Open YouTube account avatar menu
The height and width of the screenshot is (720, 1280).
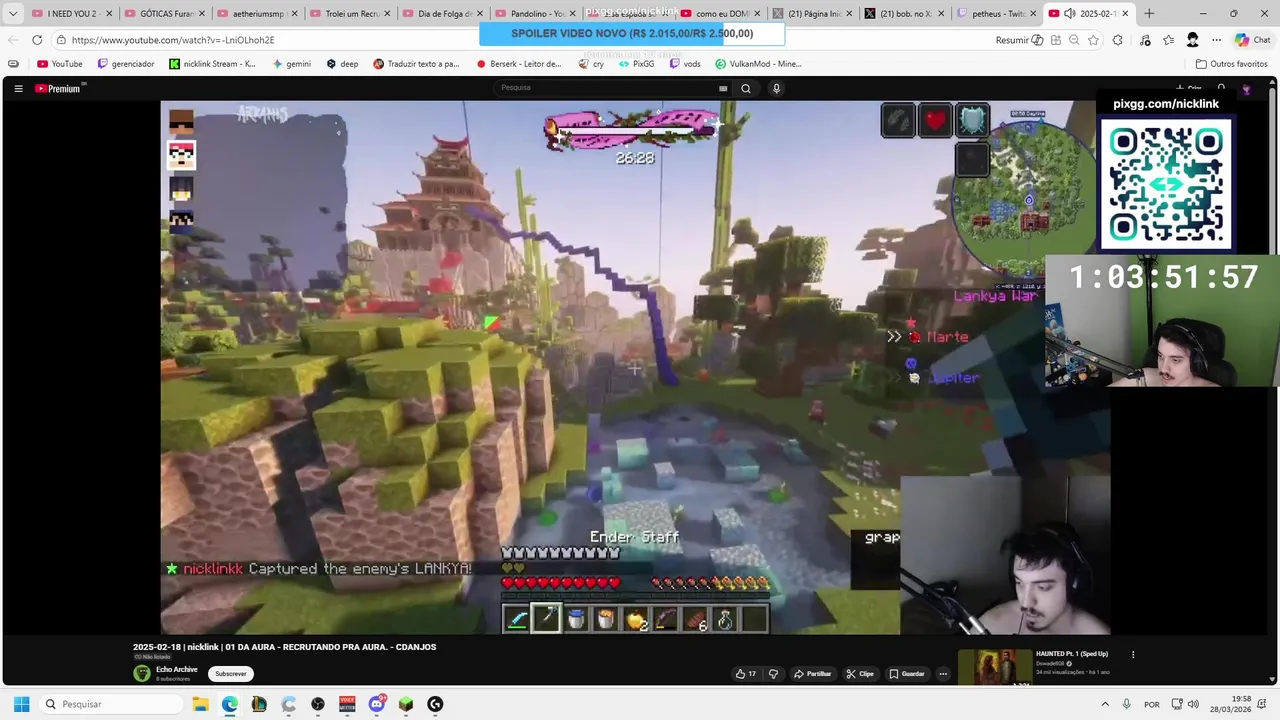[x=1246, y=89]
